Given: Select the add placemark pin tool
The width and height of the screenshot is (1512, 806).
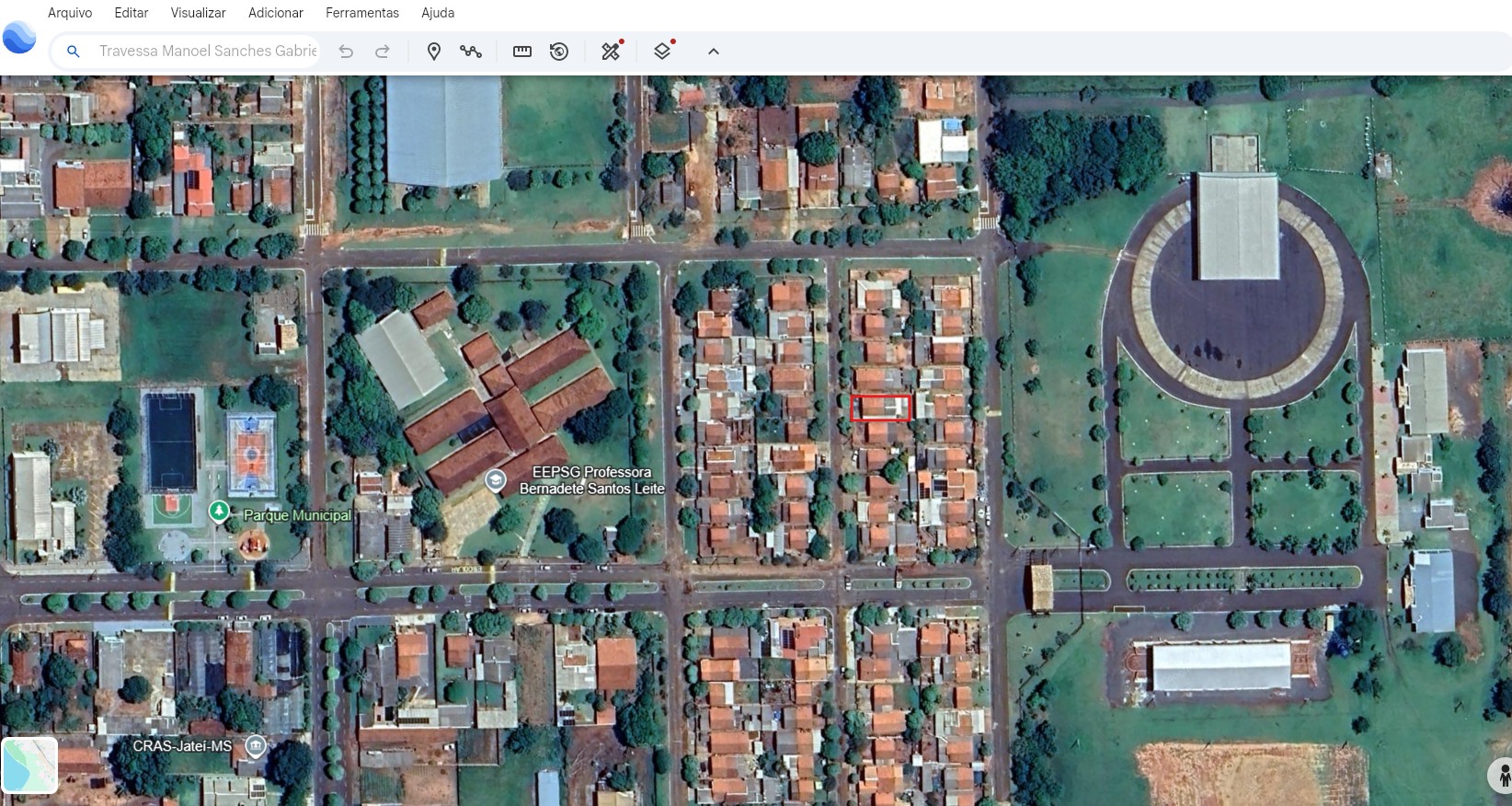Looking at the screenshot, I should point(434,52).
